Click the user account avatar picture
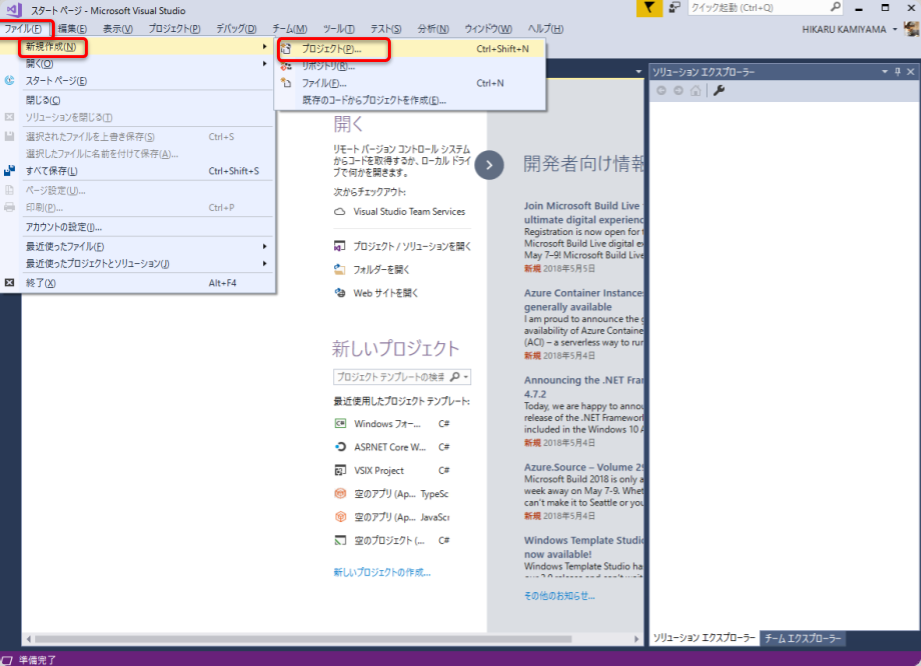The height and width of the screenshot is (666, 921). (912, 29)
